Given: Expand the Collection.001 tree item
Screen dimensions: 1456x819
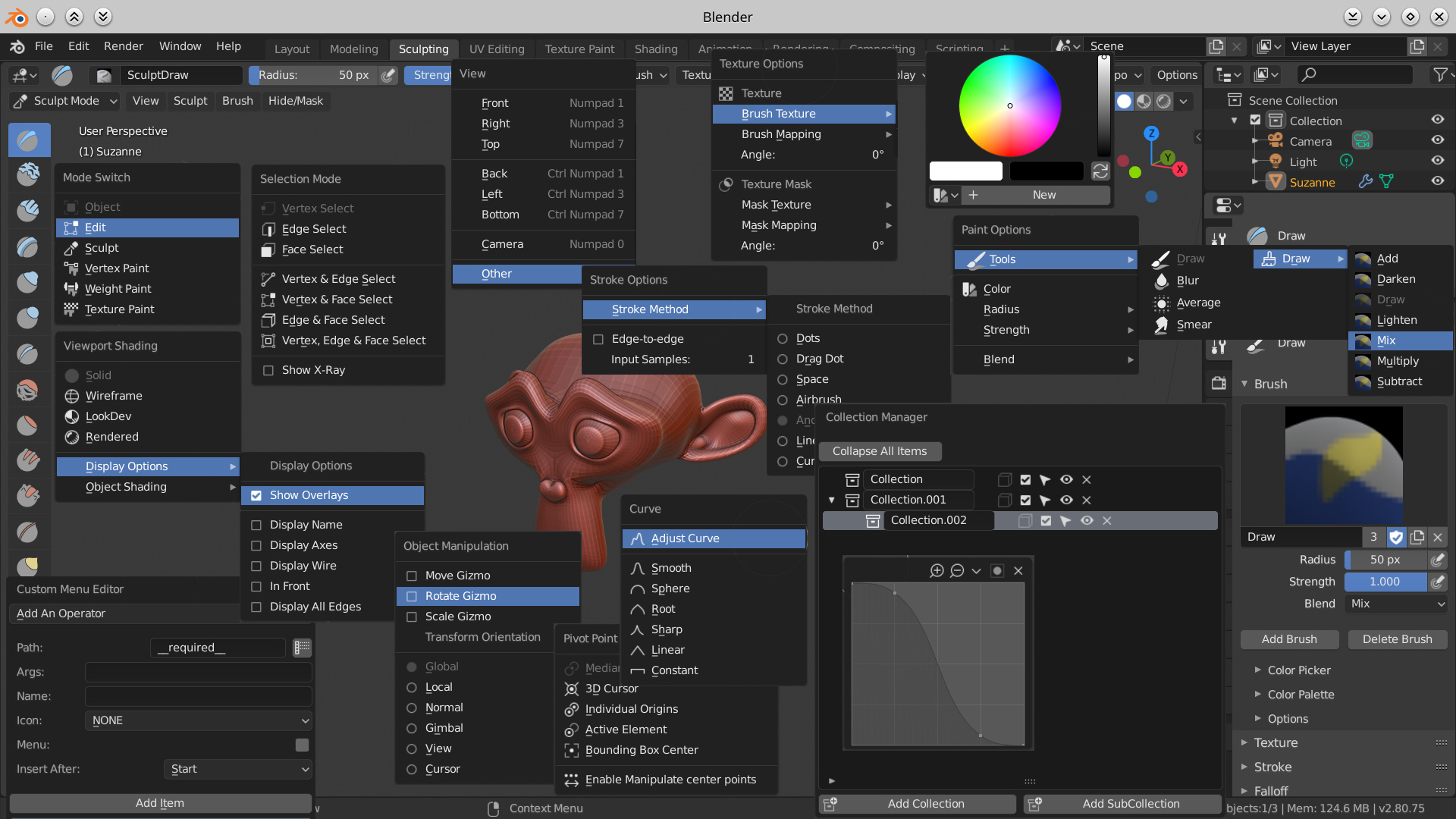Looking at the screenshot, I should [830, 500].
